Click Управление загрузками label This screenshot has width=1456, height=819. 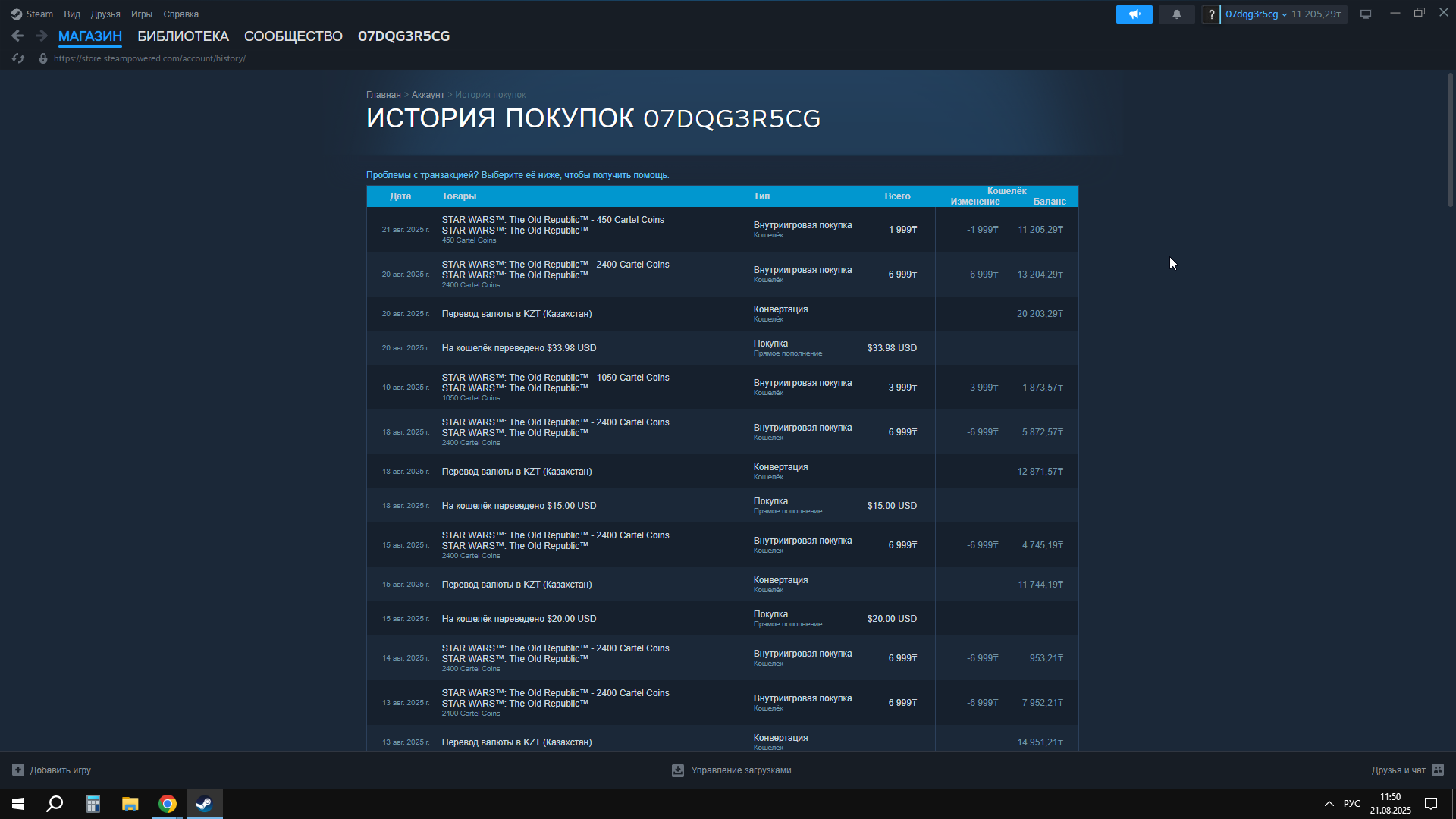click(741, 770)
